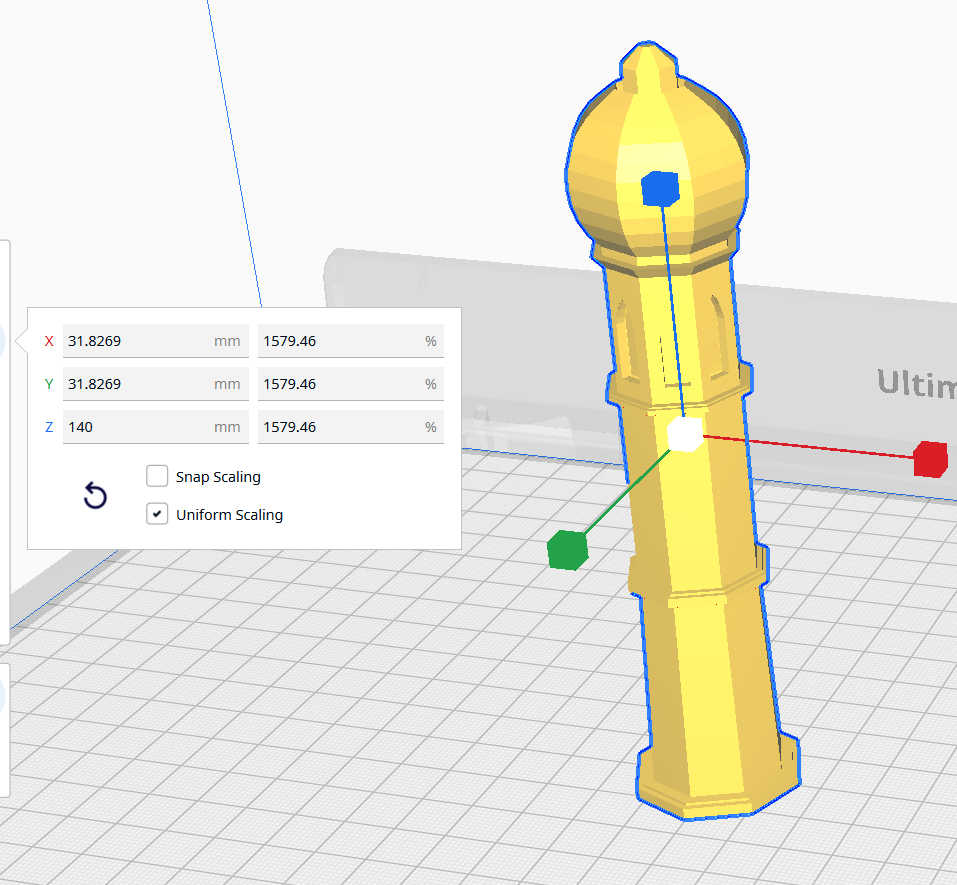Select the green Y-axis scale handle

tap(567, 550)
